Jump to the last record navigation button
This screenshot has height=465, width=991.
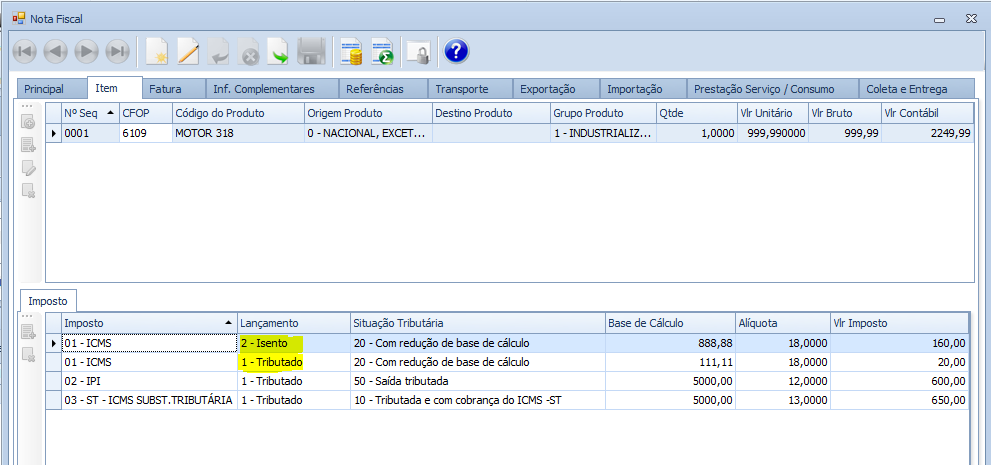point(118,51)
